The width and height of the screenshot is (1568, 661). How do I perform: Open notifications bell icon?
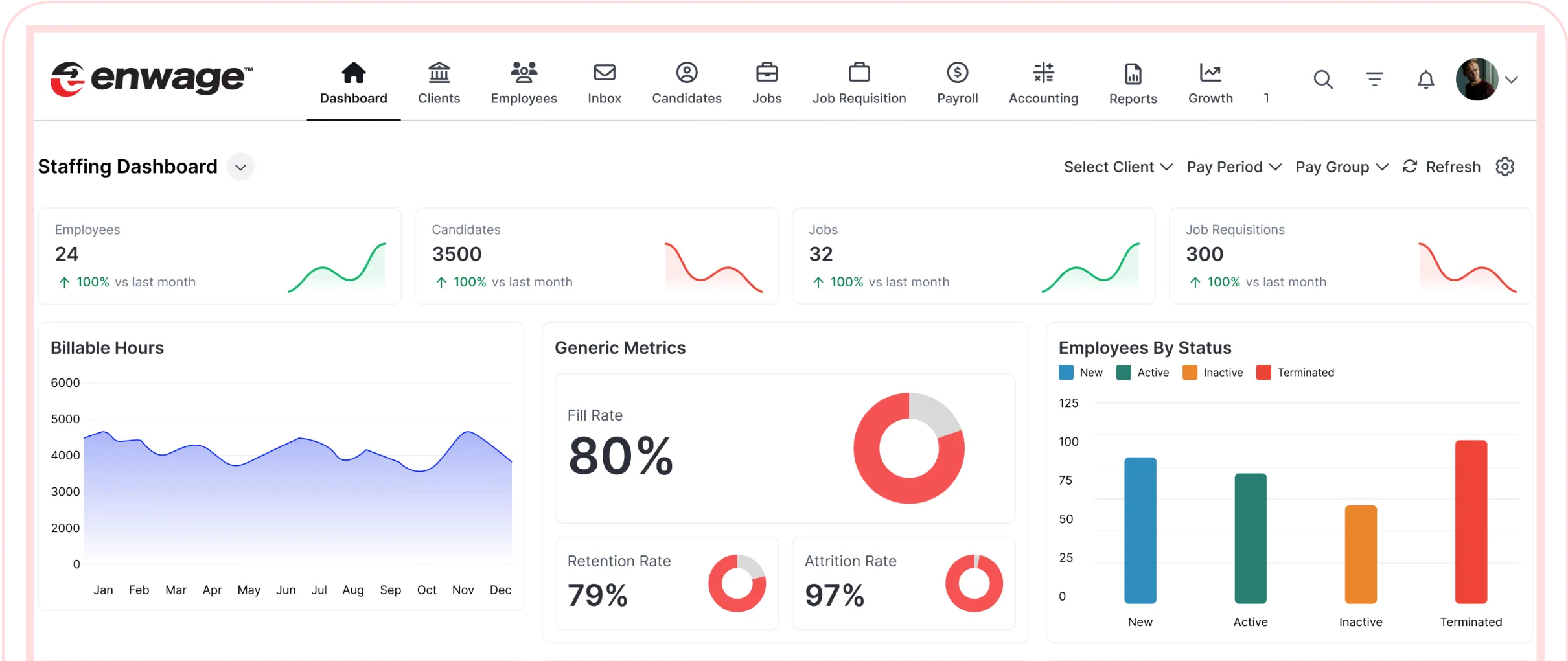click(1425, 80)
